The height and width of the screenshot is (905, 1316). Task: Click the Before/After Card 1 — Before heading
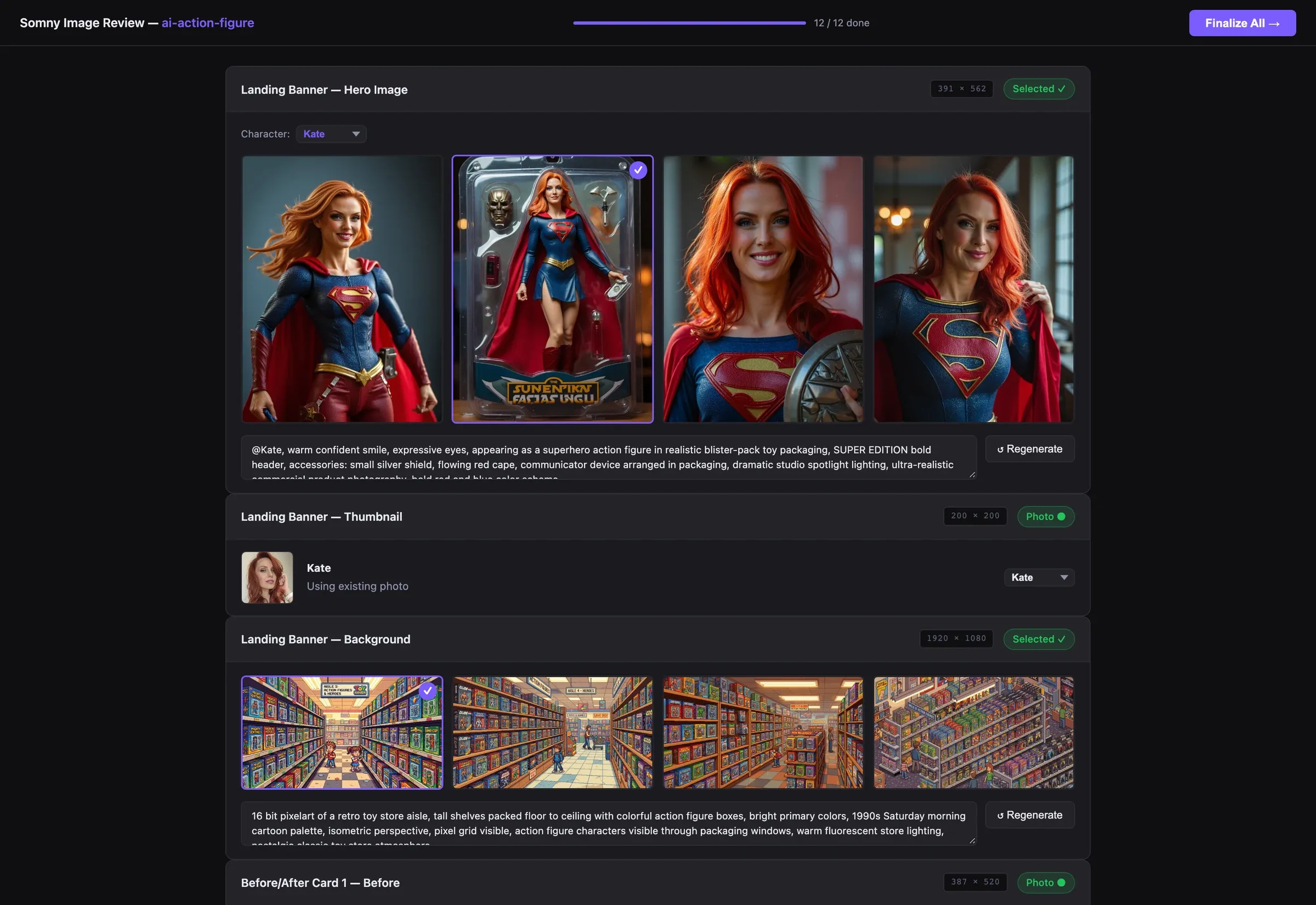[x=320, y=883]
